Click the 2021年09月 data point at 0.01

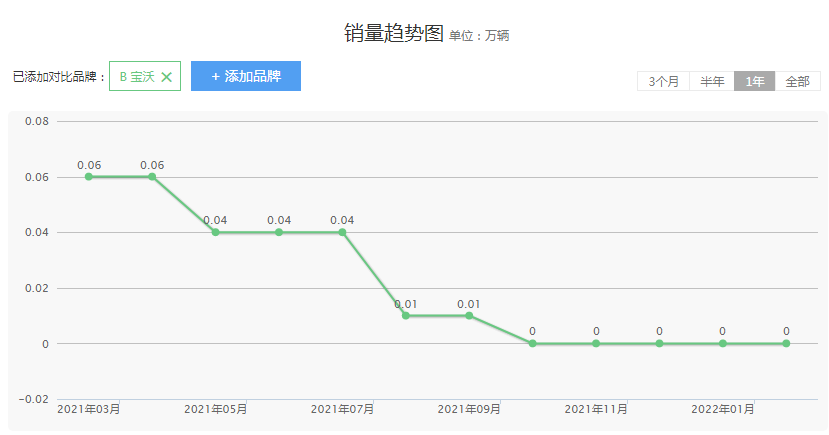(469, 316)
